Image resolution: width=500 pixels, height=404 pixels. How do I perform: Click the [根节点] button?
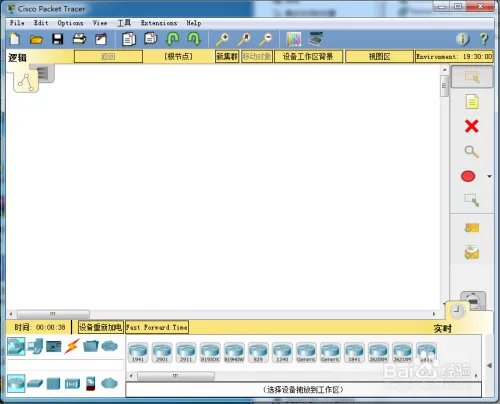(x=178, y=56)
